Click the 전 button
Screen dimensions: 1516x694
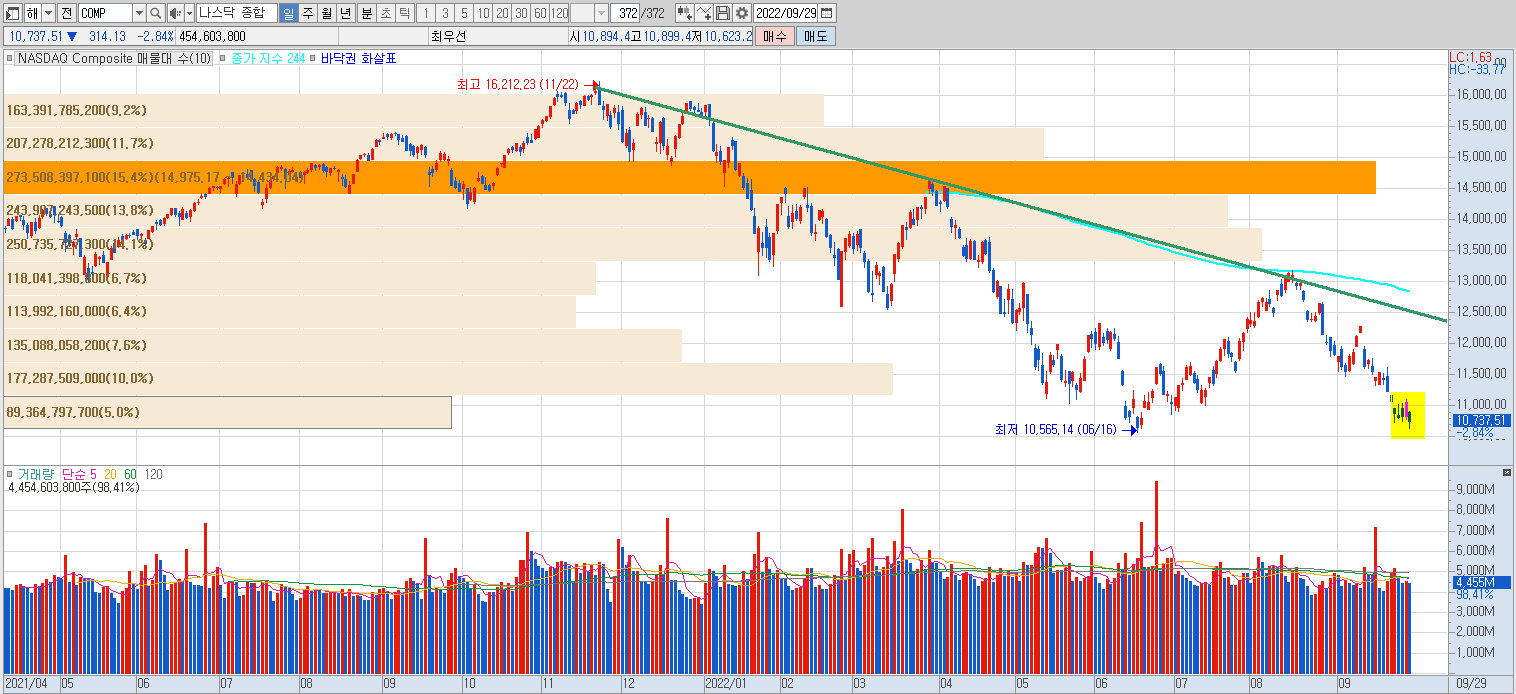tap(66, 13)
